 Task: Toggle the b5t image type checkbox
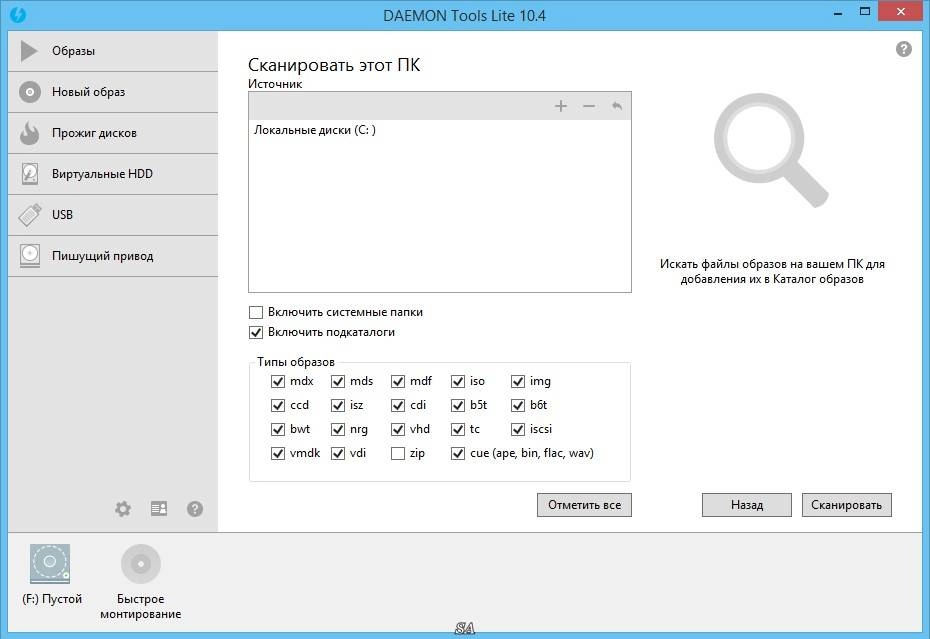coord(458,405)
